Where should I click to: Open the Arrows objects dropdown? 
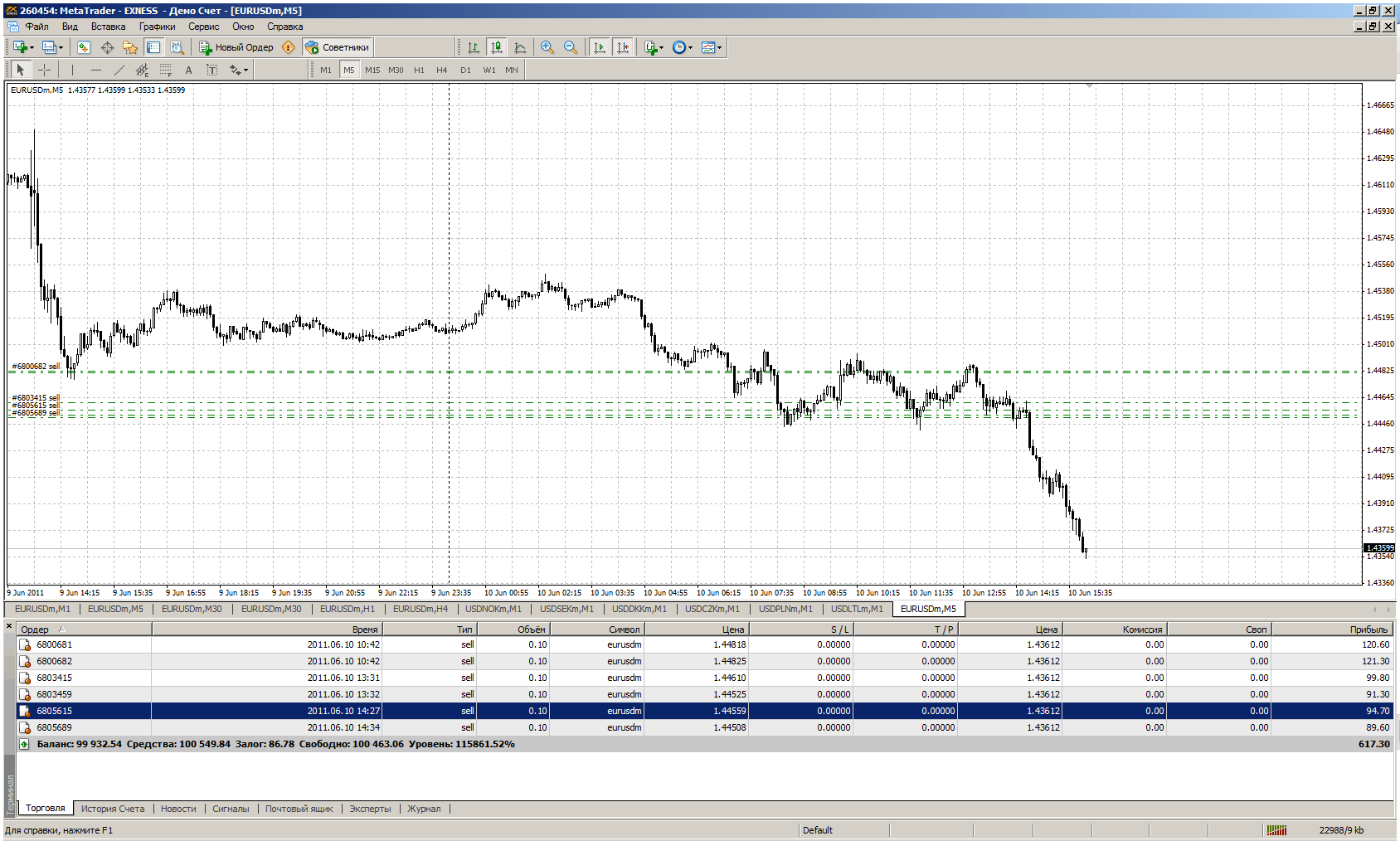[239, 70]
